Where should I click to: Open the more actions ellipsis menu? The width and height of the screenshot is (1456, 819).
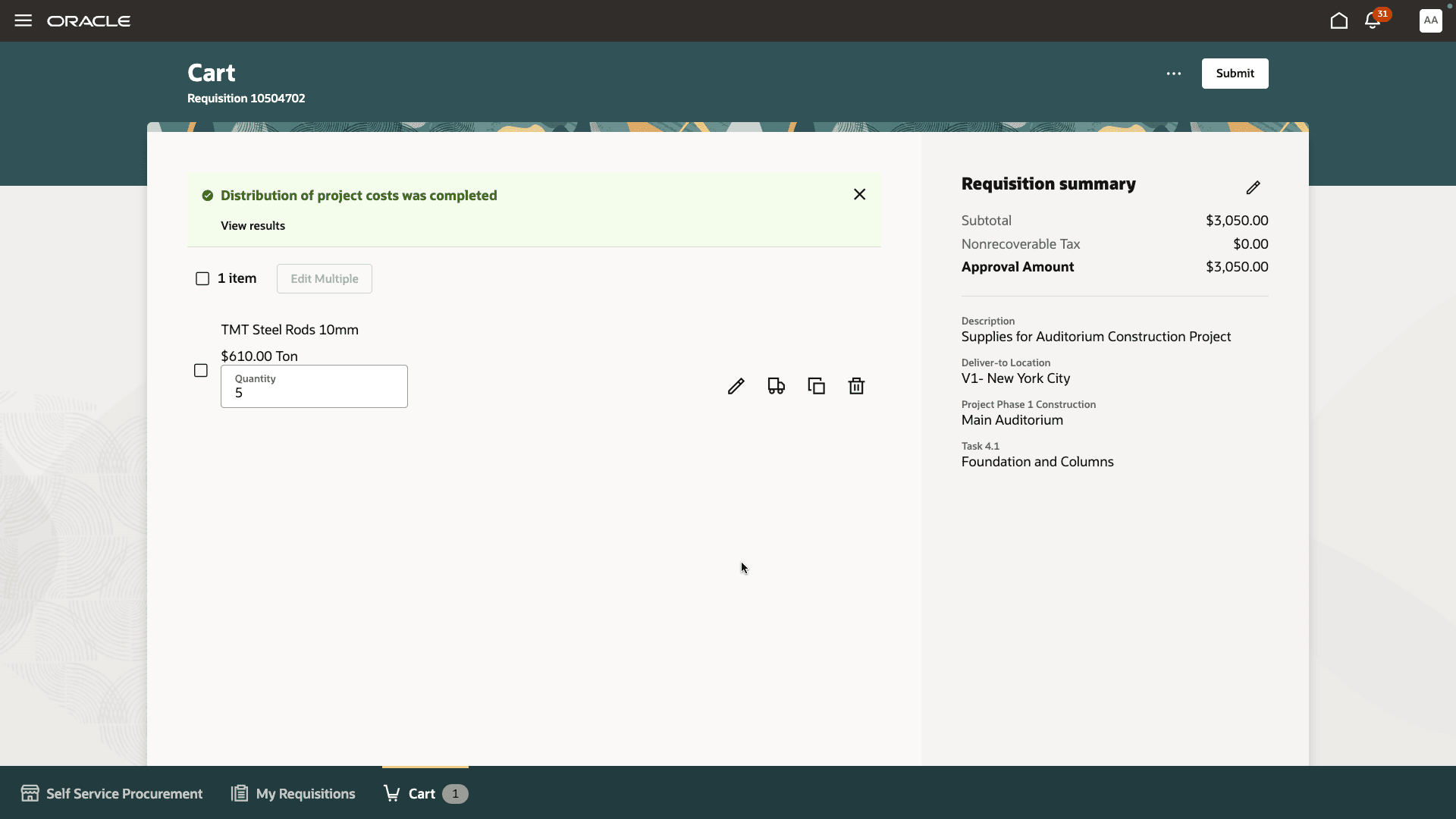click(1173, 74)
